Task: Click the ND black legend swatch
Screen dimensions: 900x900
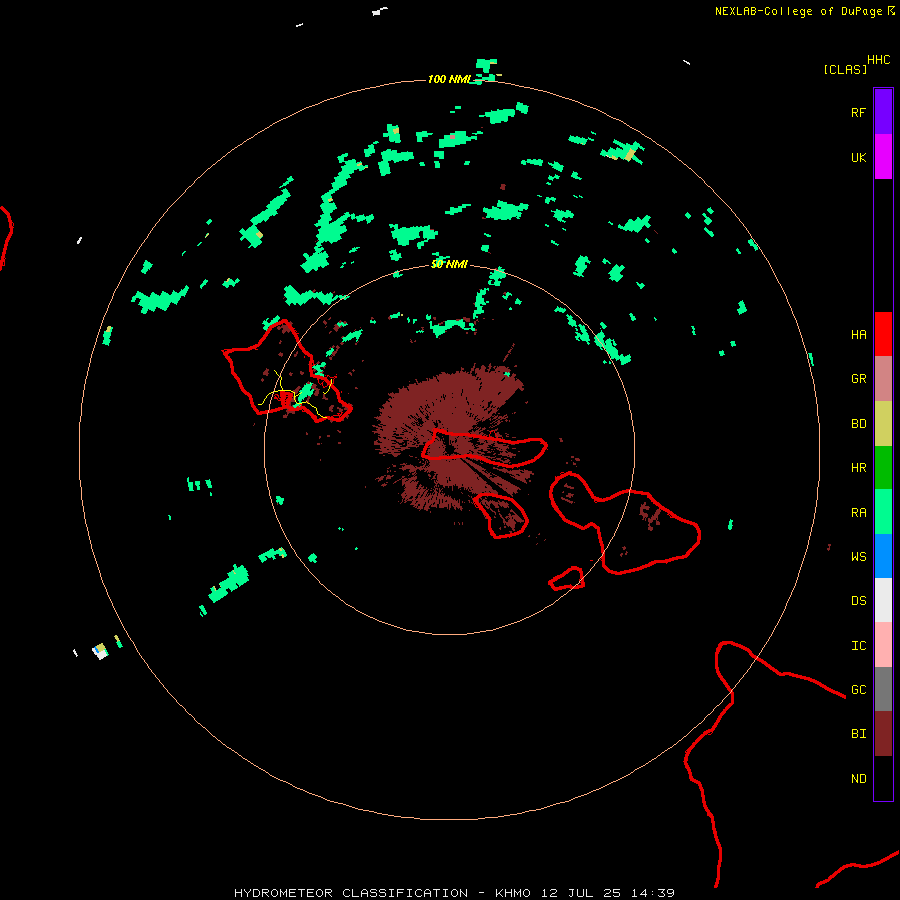Action: click(x=883, y=778)
